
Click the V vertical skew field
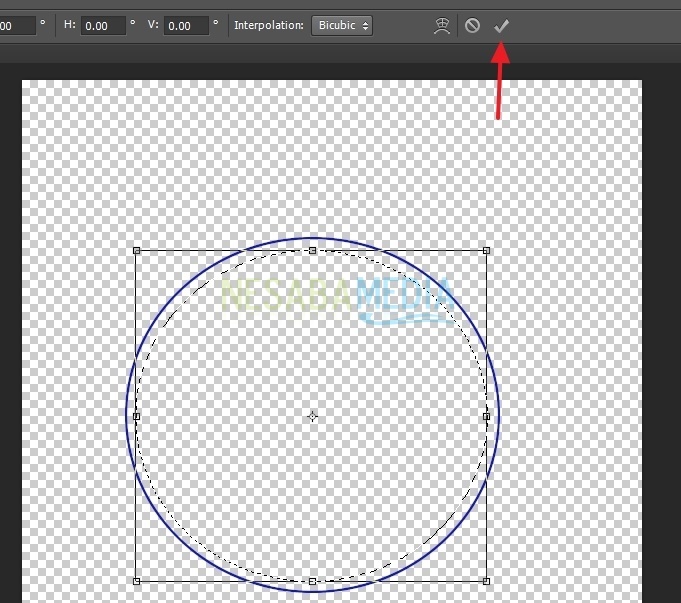pos(186,26)
